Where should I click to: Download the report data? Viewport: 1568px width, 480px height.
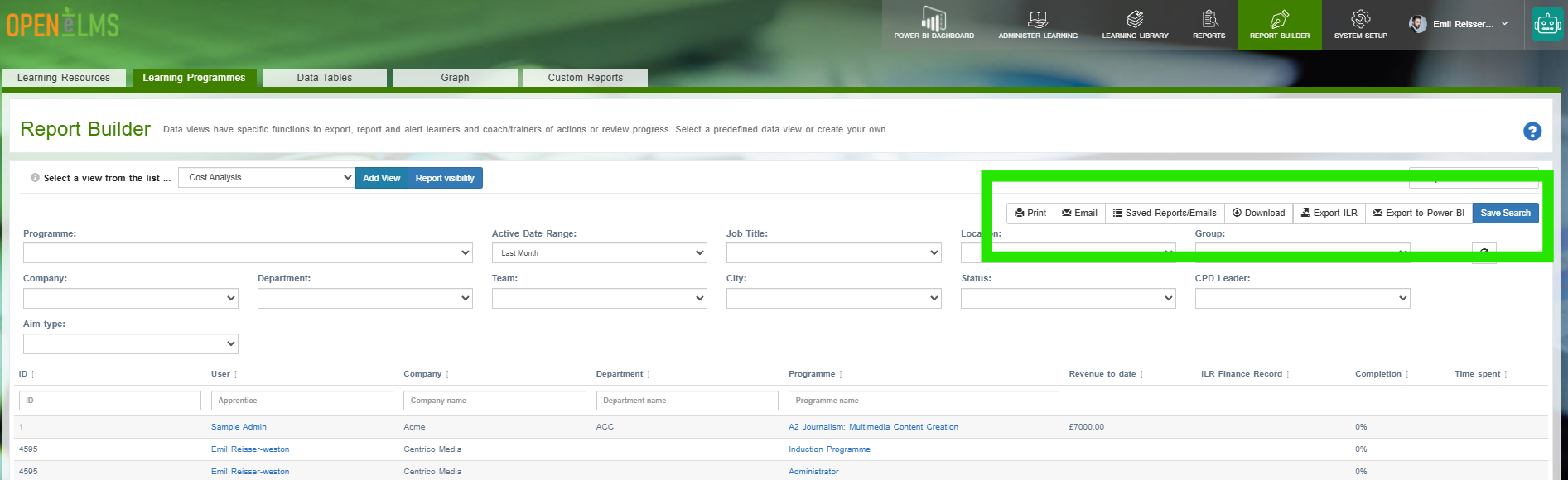point(1259,213)
